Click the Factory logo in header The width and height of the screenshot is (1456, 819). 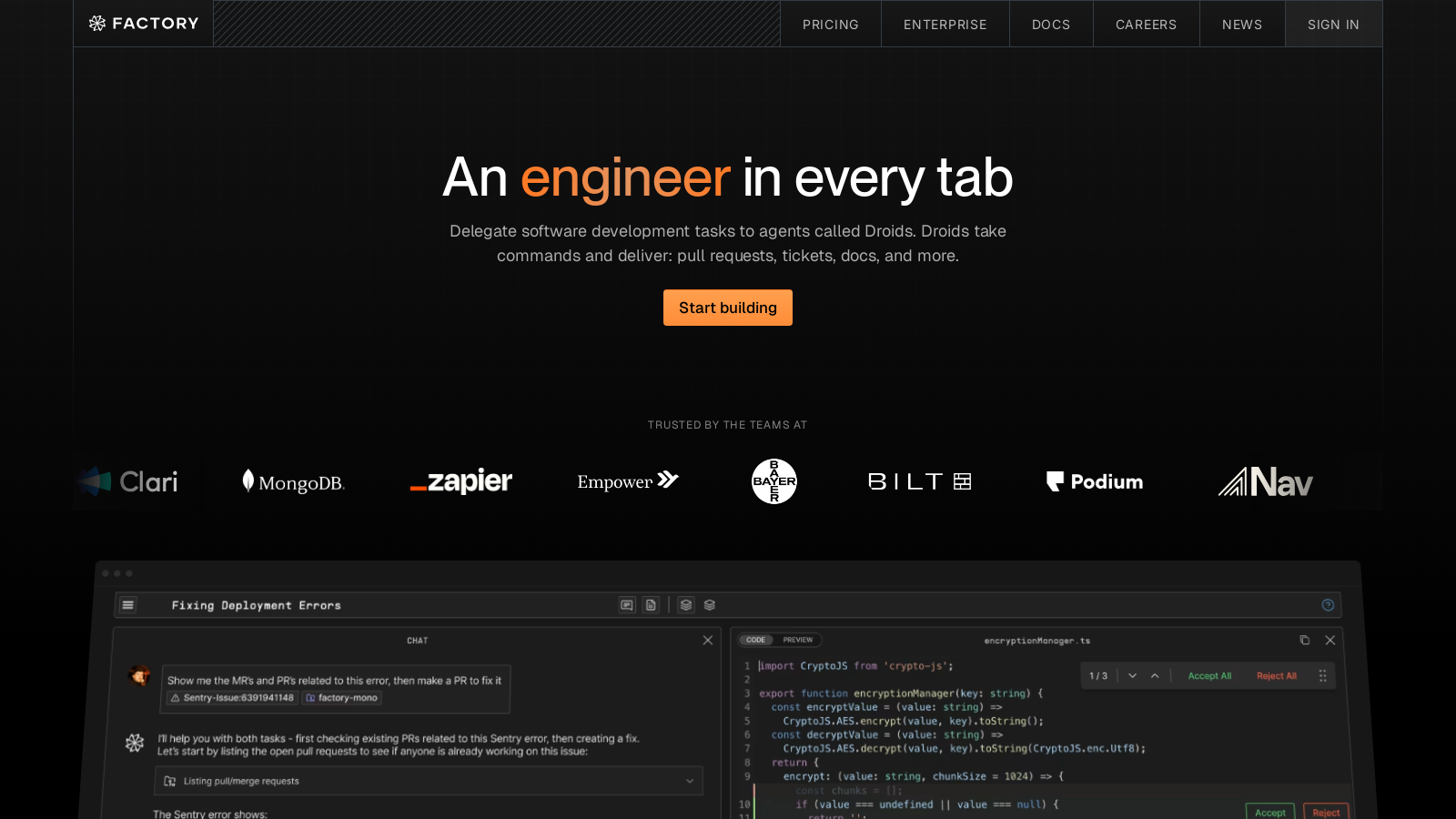pyautogui.click(x=144, y=24)
